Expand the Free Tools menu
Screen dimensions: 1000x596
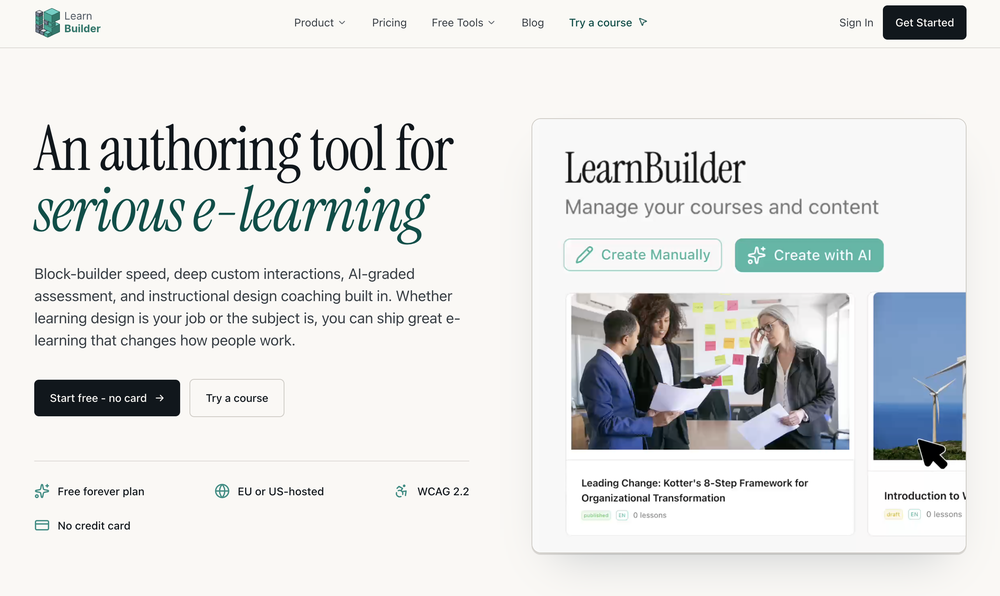[463, 22]
